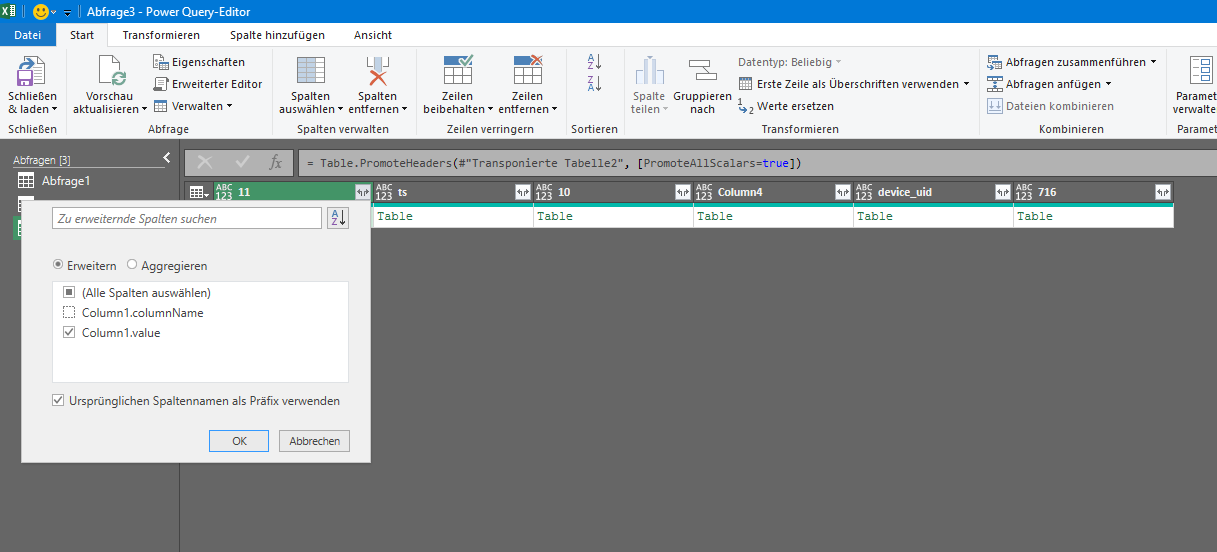Click the Zeilen beibehalten icon
This screenshot has height=552, width=1217.
pyautogui.click(x=457, y=71)
